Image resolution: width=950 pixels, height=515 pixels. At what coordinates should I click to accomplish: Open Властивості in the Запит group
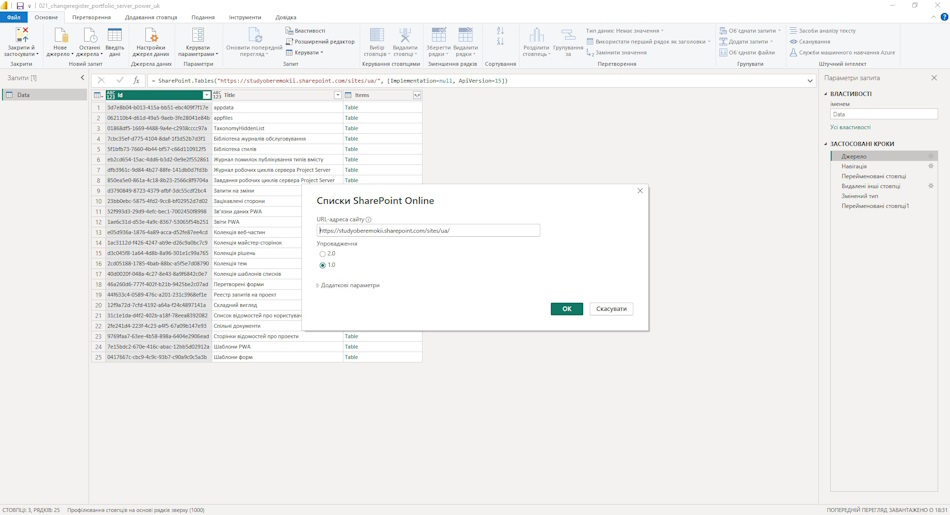305,30
